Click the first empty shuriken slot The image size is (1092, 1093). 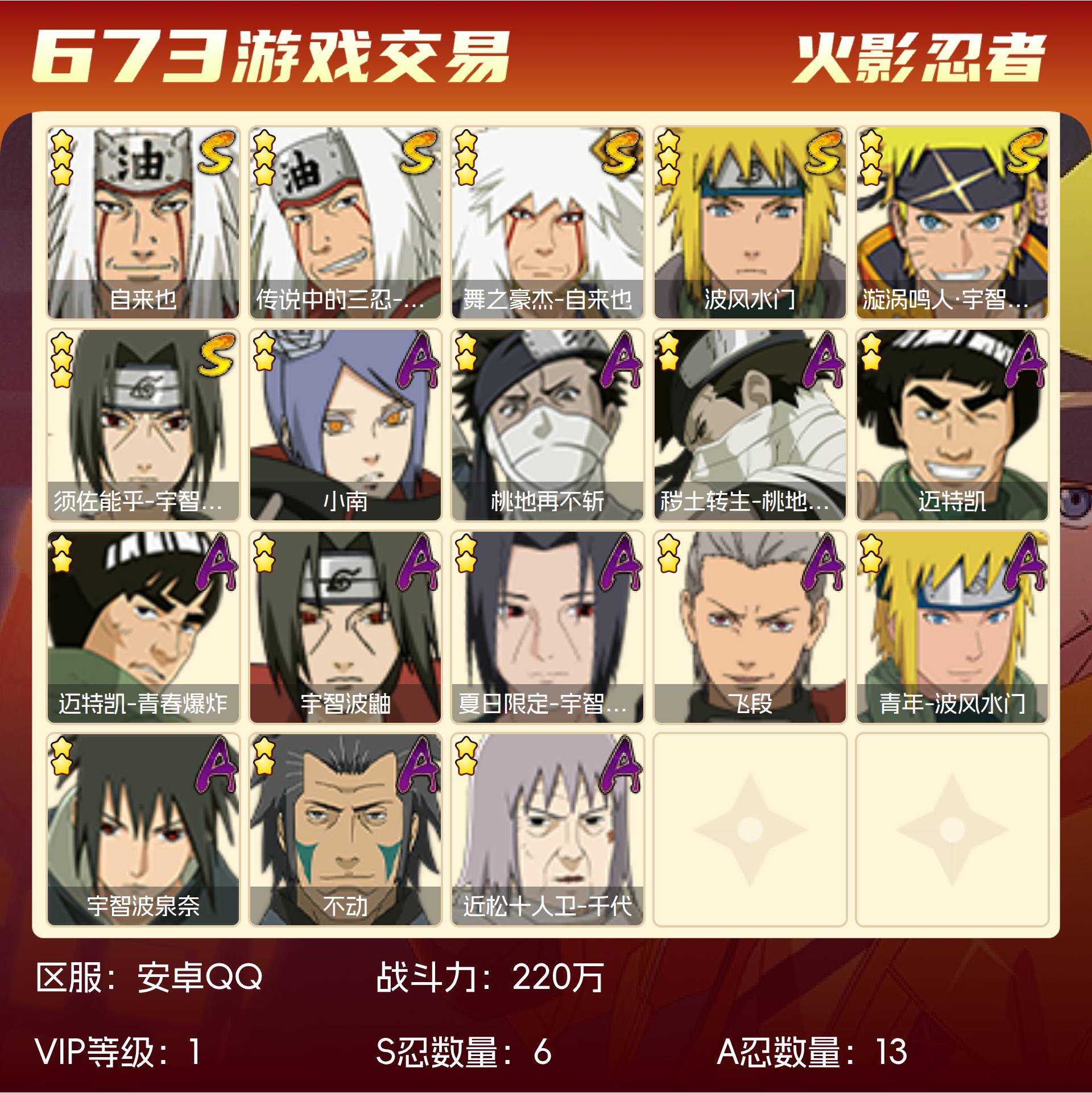(750, 830)
